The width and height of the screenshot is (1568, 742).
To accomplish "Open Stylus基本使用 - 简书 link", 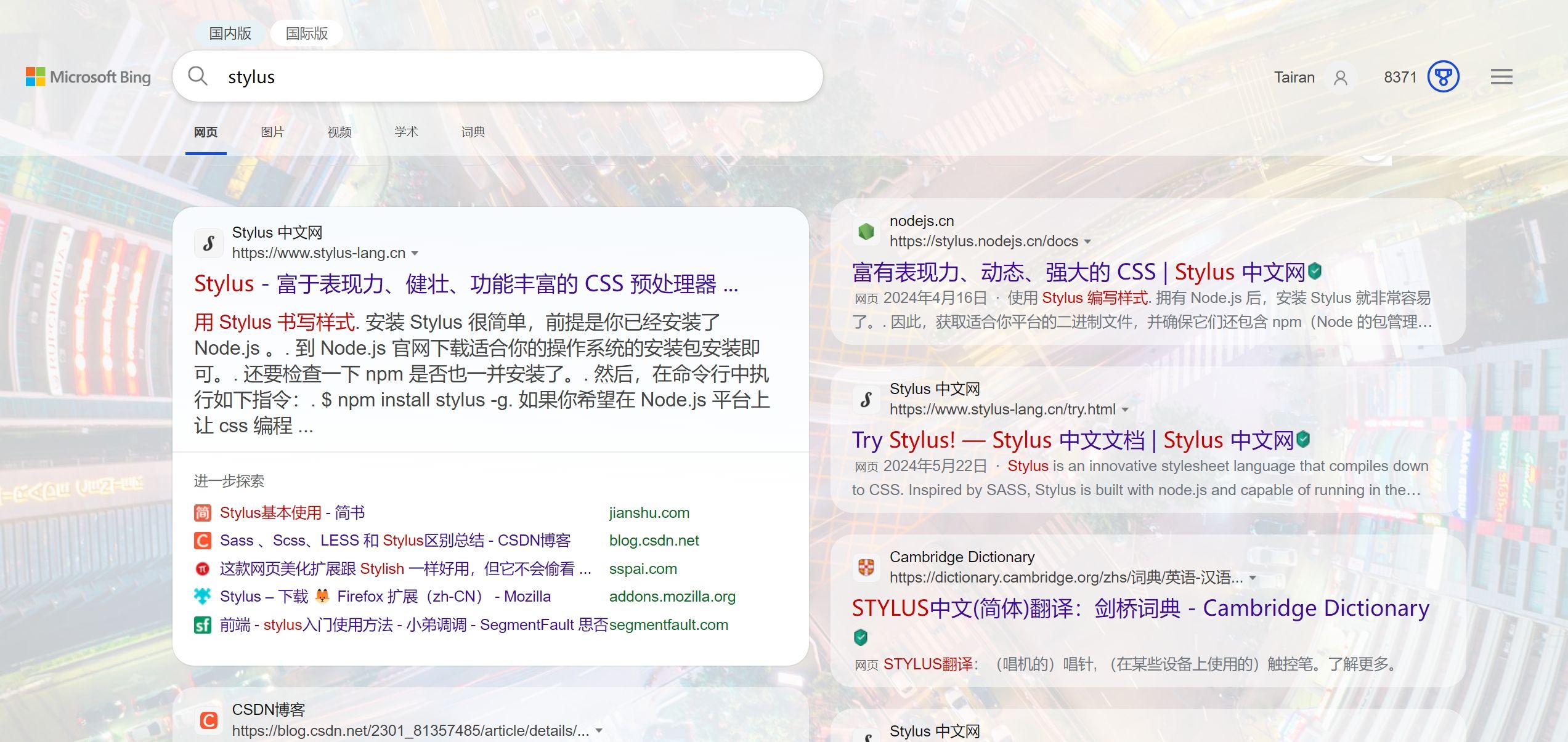I will (x=293, y=513).
